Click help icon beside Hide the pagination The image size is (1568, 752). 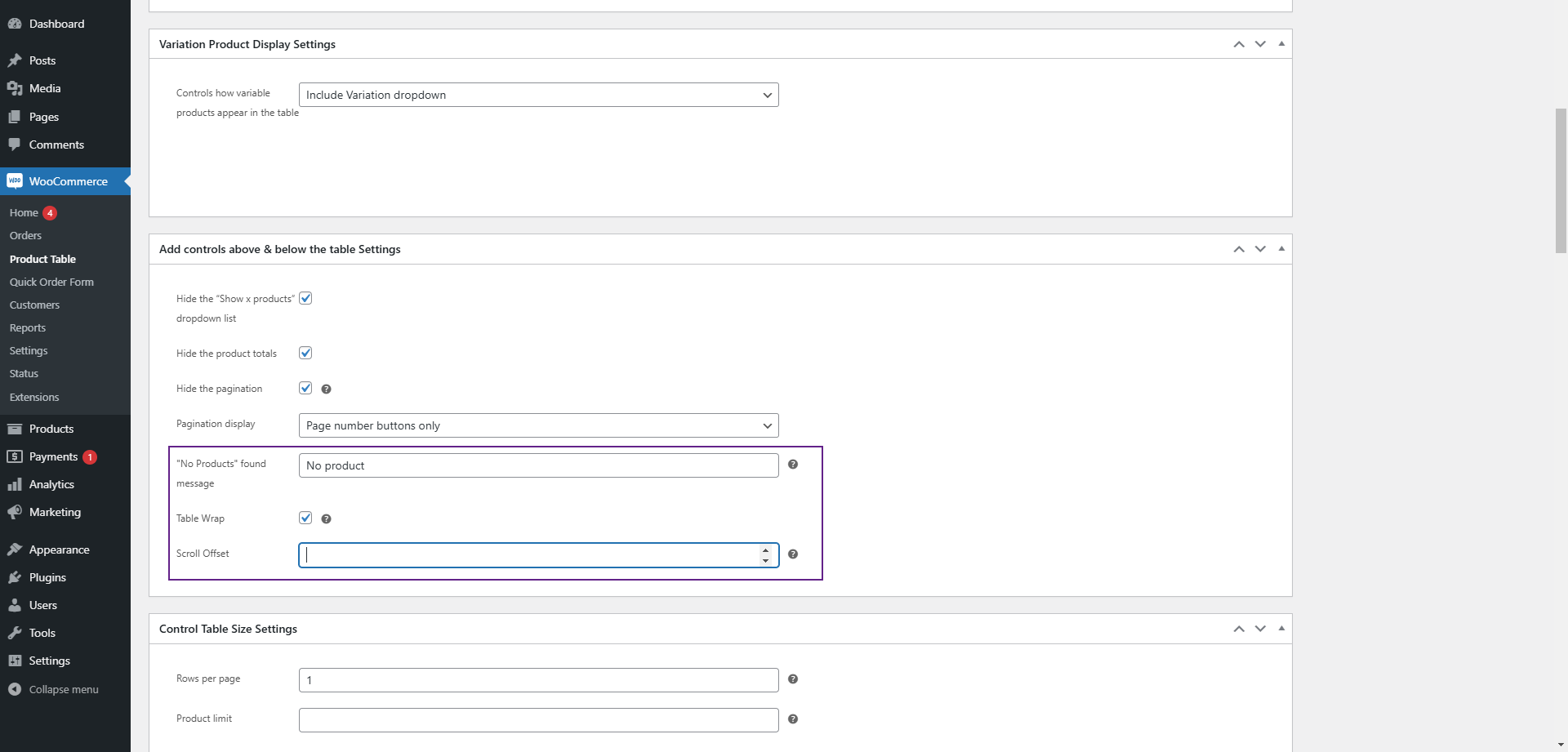point(326,389)
